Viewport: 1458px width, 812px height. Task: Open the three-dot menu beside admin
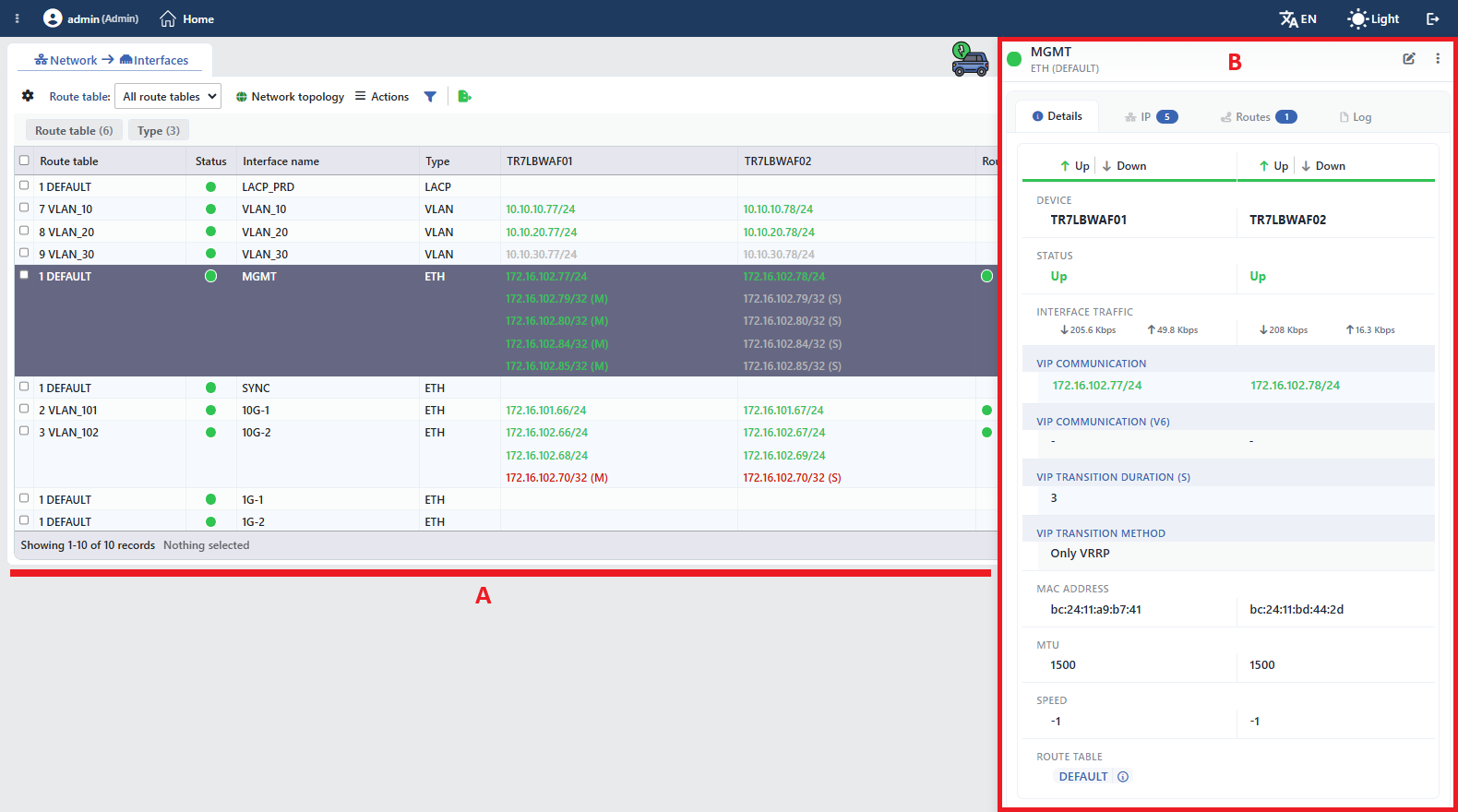[17, 18]
